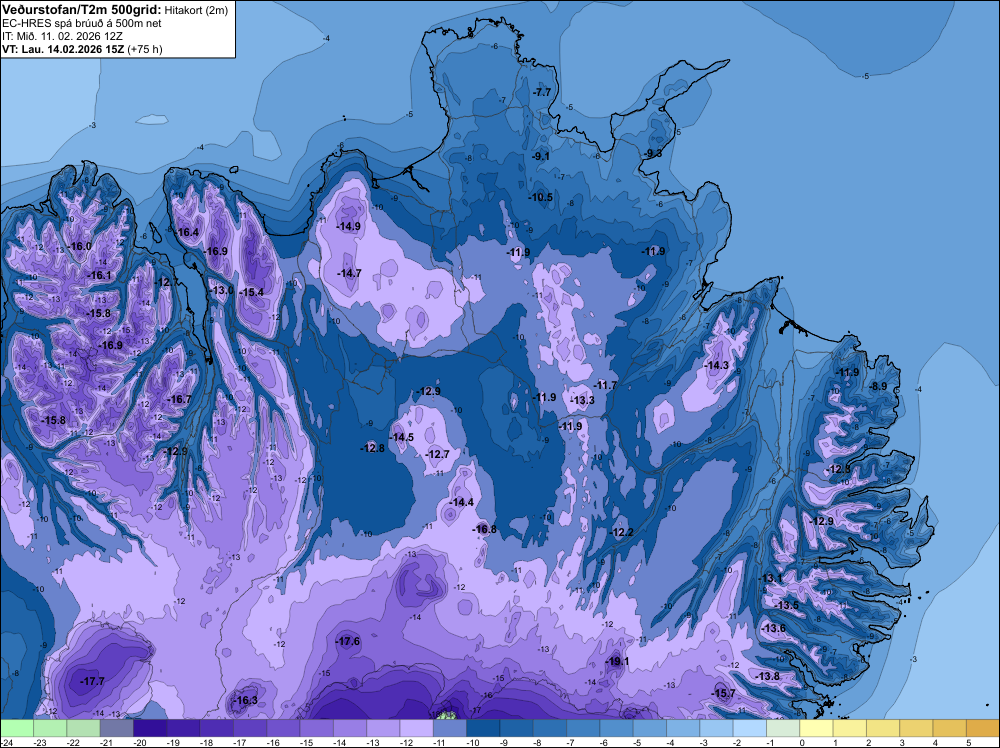Select the -13.5 temperature value label

click(786, 605)
